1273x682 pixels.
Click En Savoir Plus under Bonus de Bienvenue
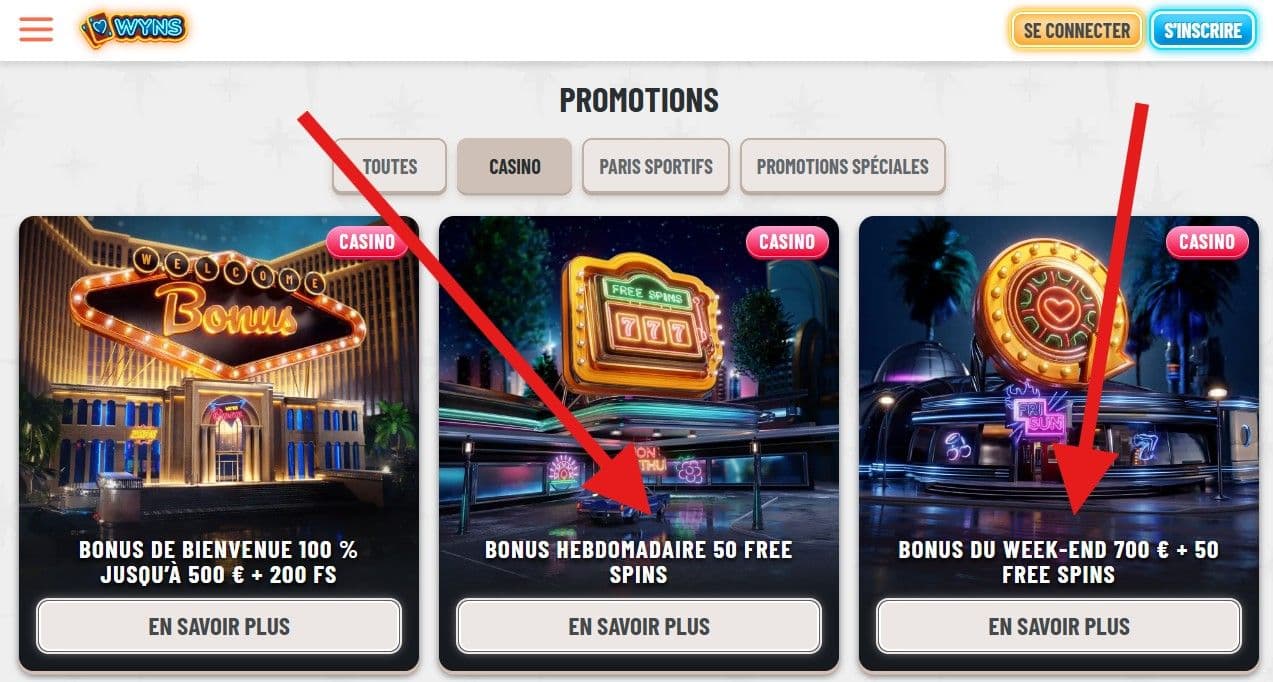coord(219,627)
